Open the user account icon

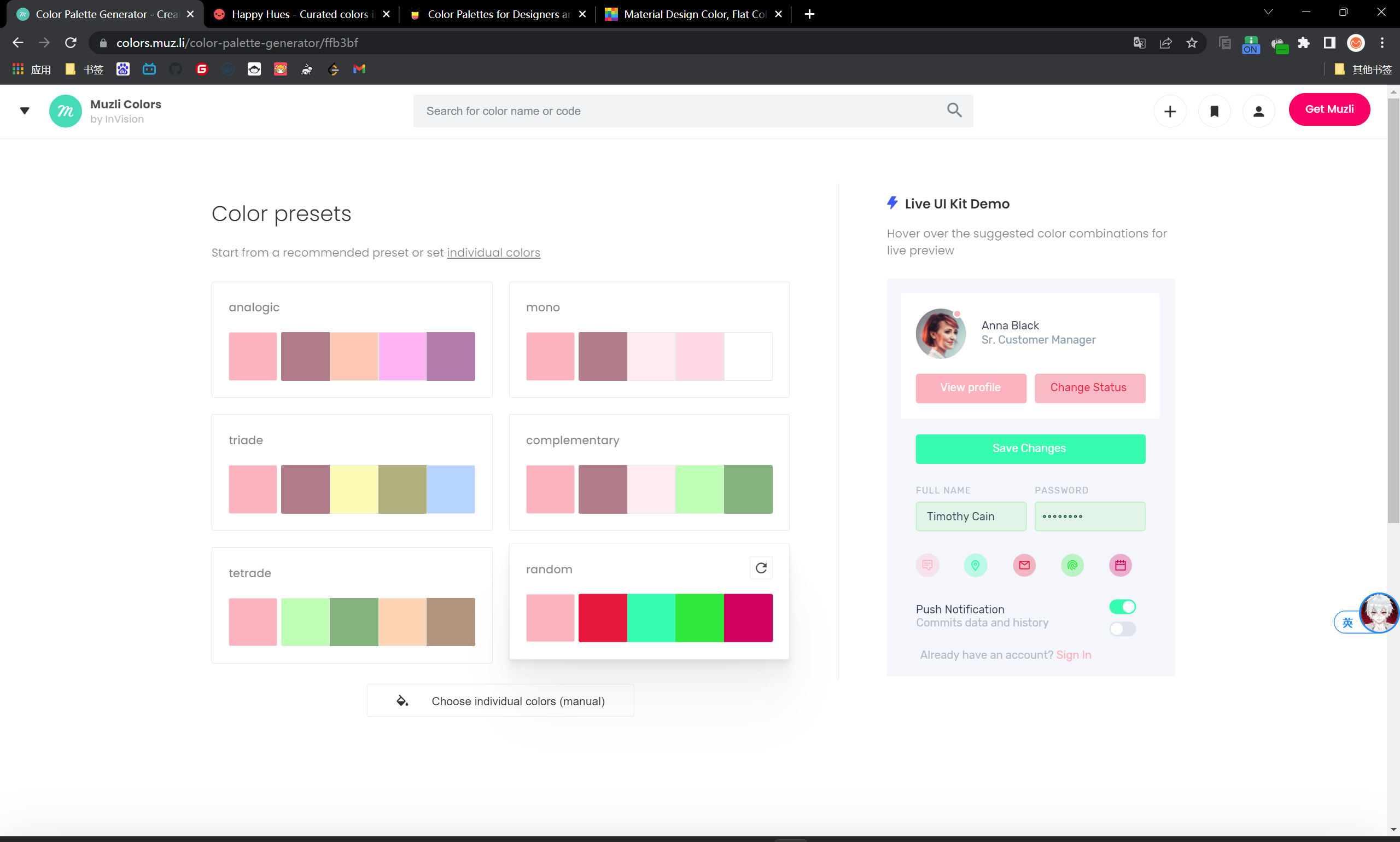[1258, 112]
